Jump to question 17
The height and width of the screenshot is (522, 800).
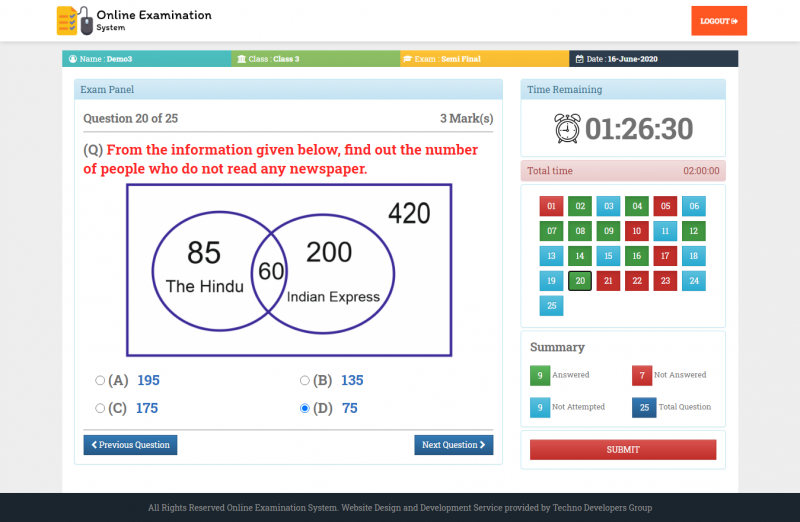tap(665, 256)
